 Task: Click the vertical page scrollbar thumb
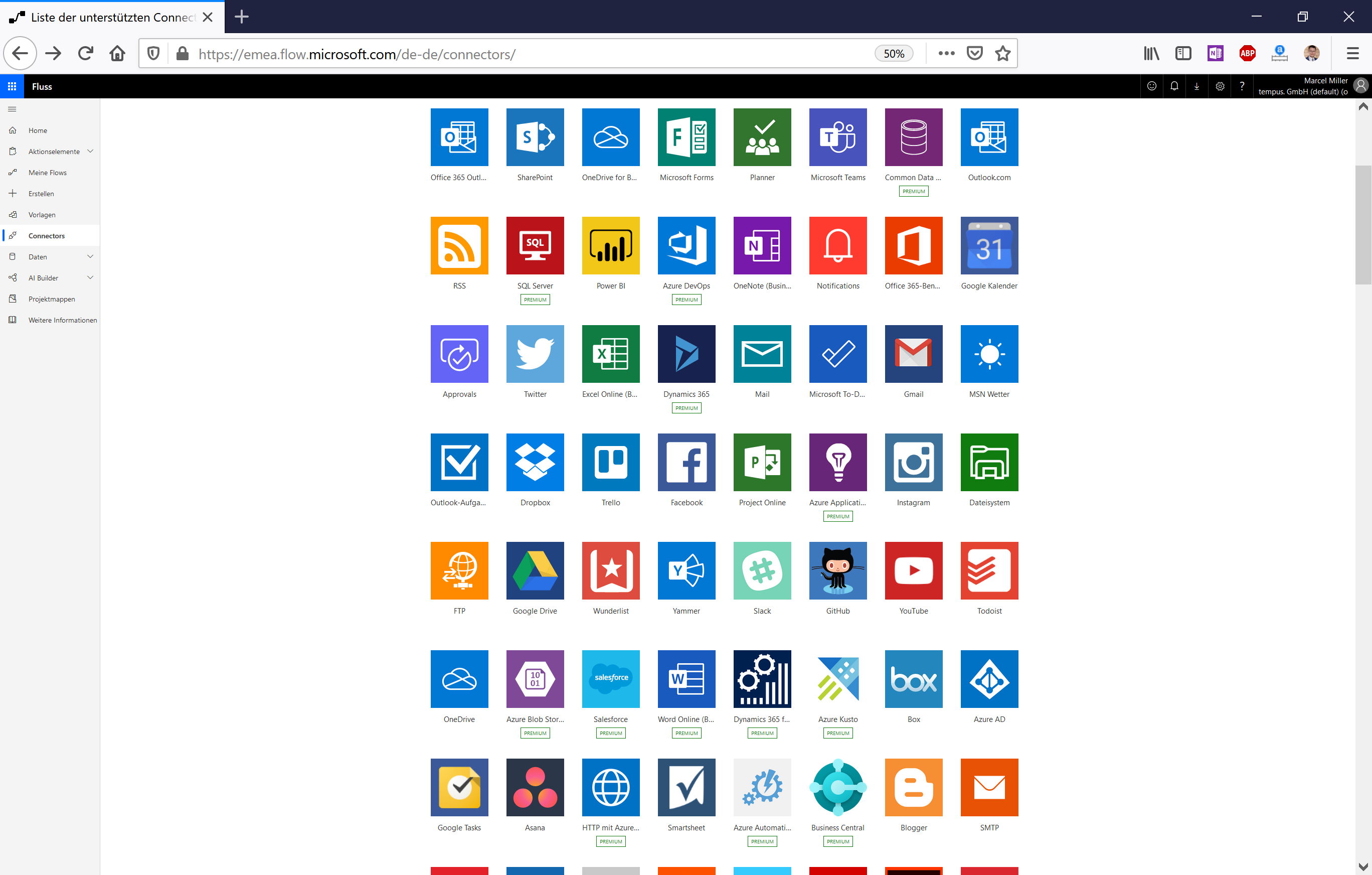click(1363, 225)
